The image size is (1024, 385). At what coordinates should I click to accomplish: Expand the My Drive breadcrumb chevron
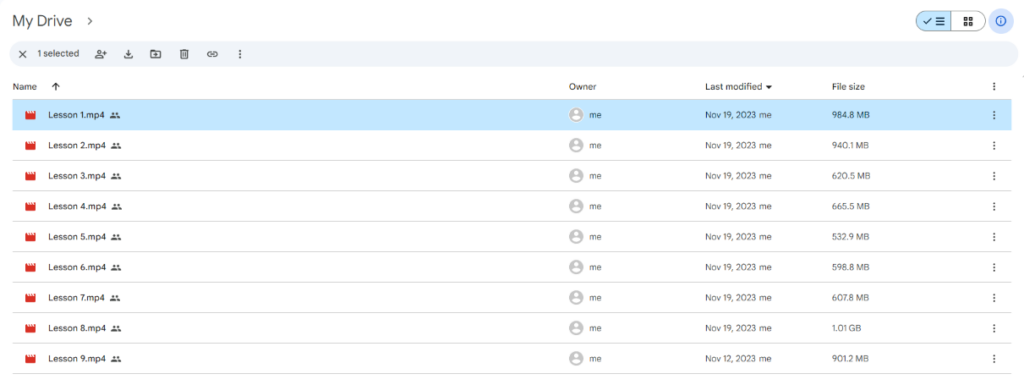[x=90, y=21]
